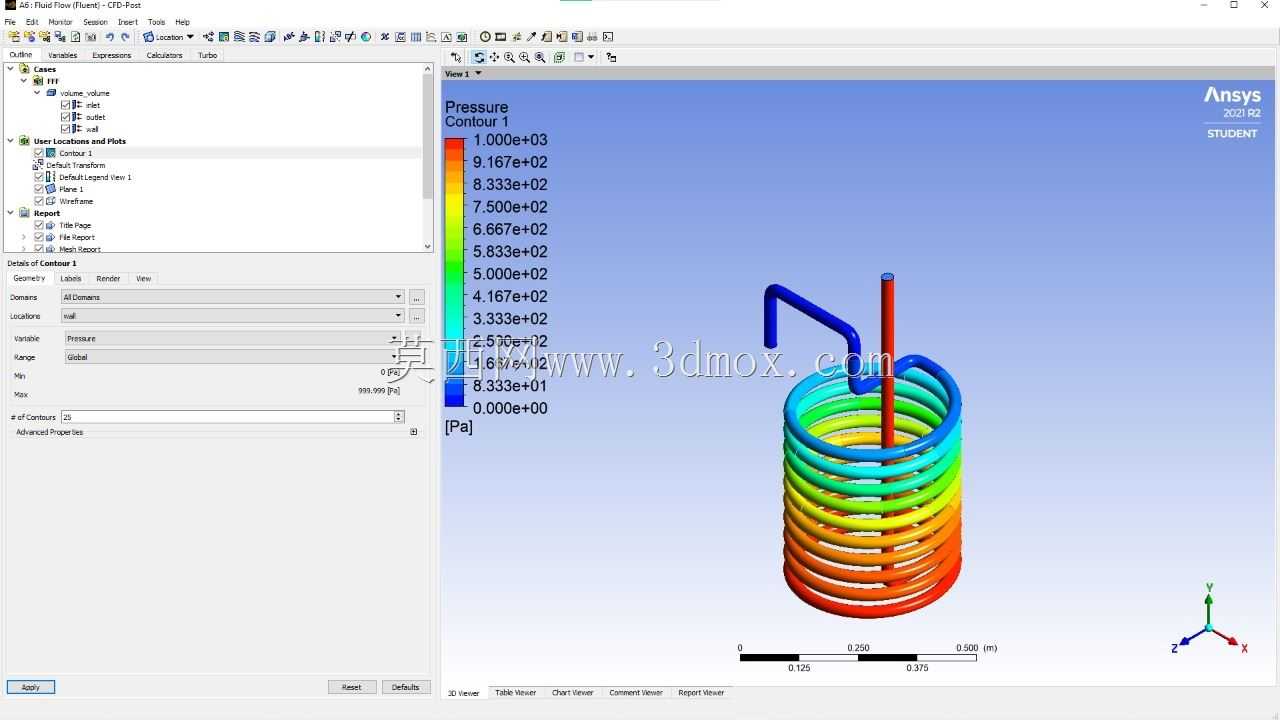Collapse User Locations and Plots node
The height and width of the screenshot is (720, 1280).
(x=11, y=141)
